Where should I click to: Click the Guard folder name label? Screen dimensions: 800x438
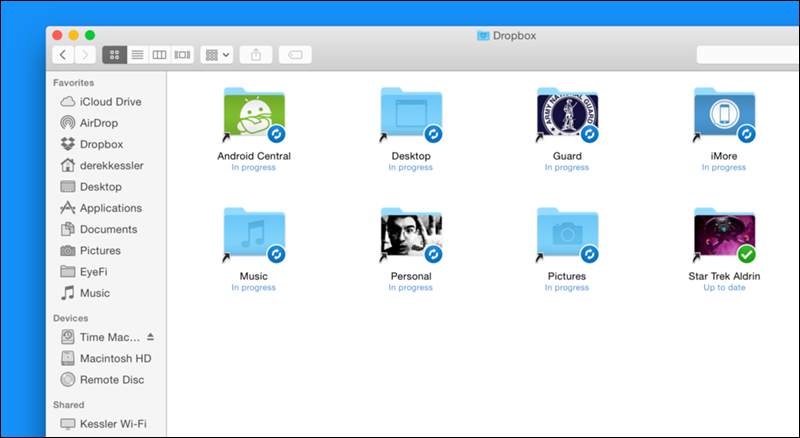[567, 156]
